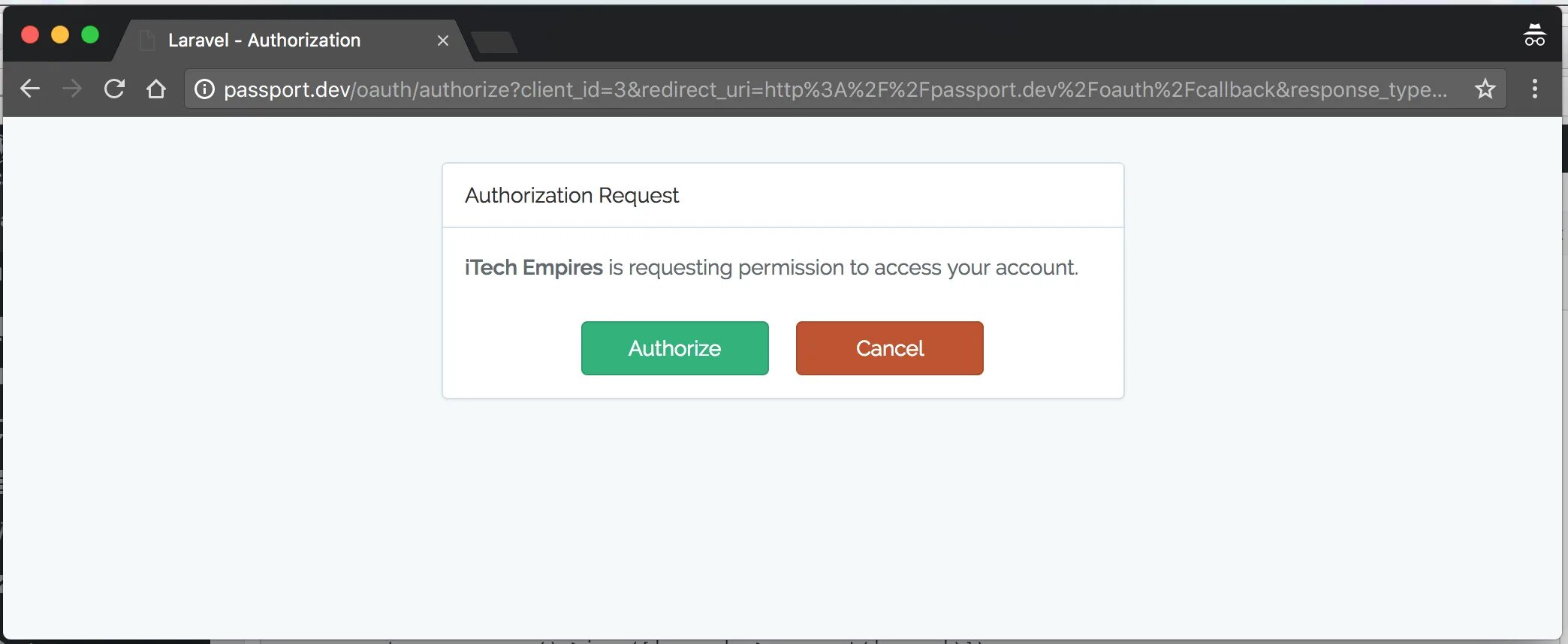Open a new tab button
Image resolution: width=1568 pixels, height=644 pixels.
[x=494, y=42]
